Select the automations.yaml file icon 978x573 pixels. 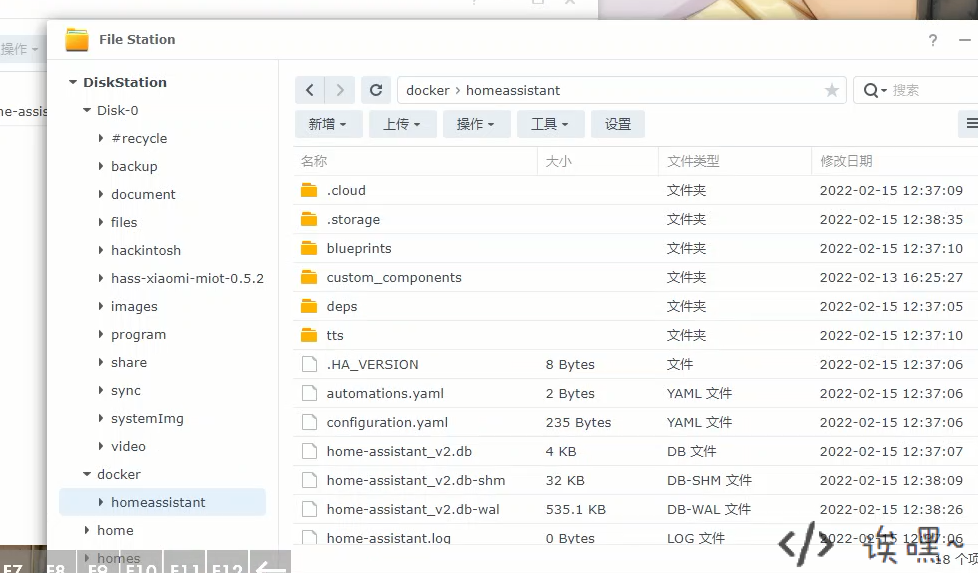pyautogui.click(x=309, y=393)
